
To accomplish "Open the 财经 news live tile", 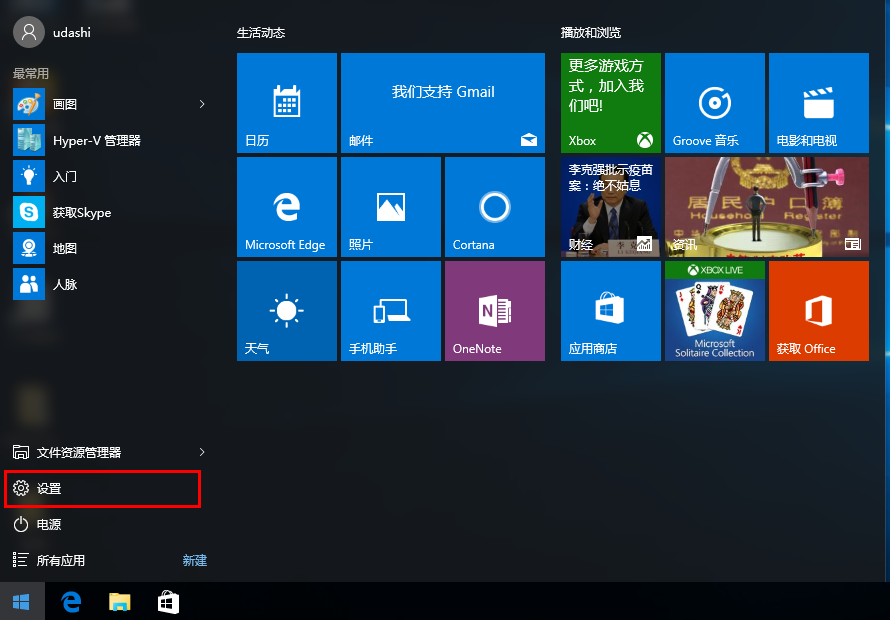I will (611, 207).
